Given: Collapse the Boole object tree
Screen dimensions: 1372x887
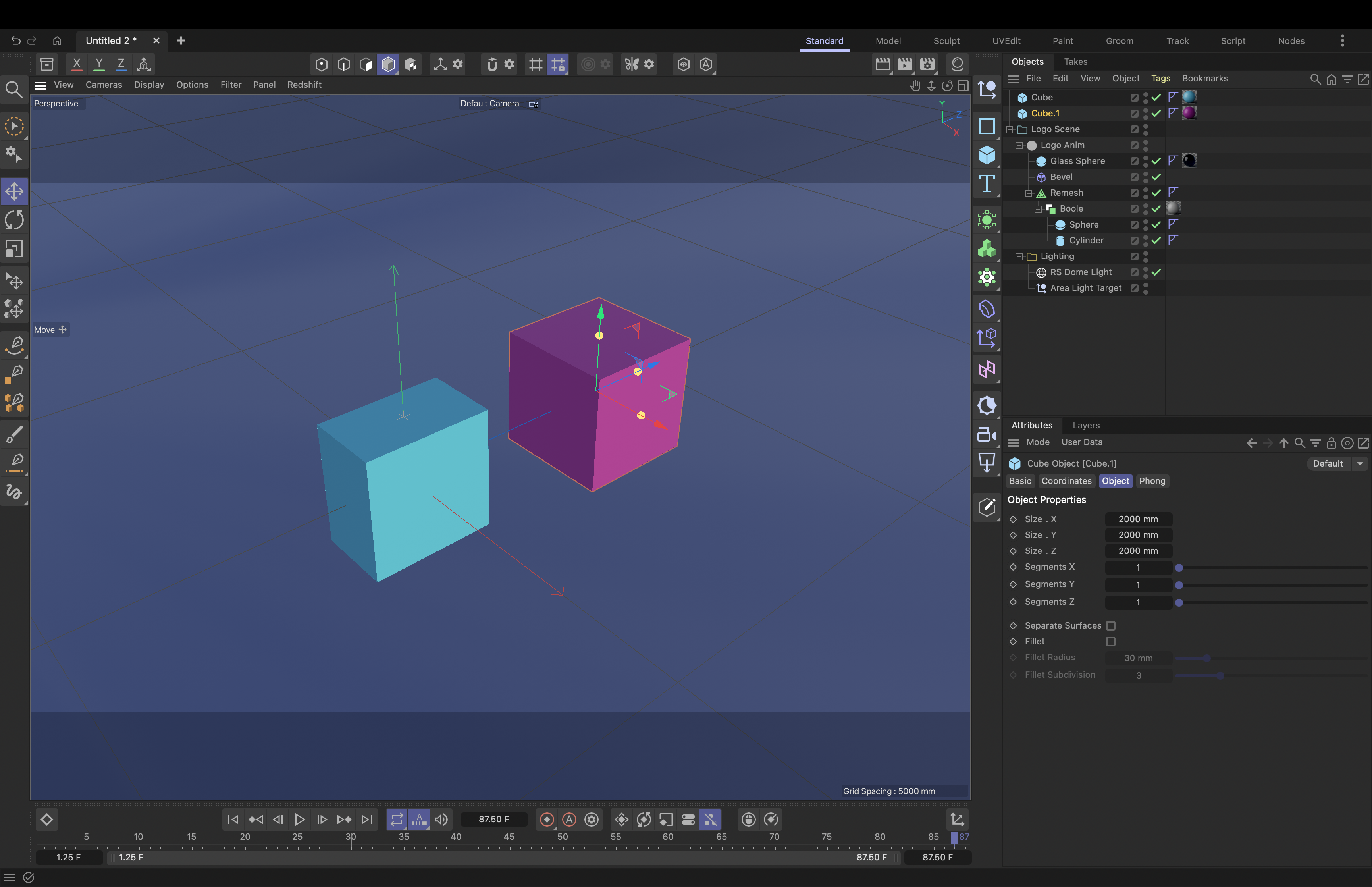Looking at the screenshot, I should click(x=1038, y=209).
